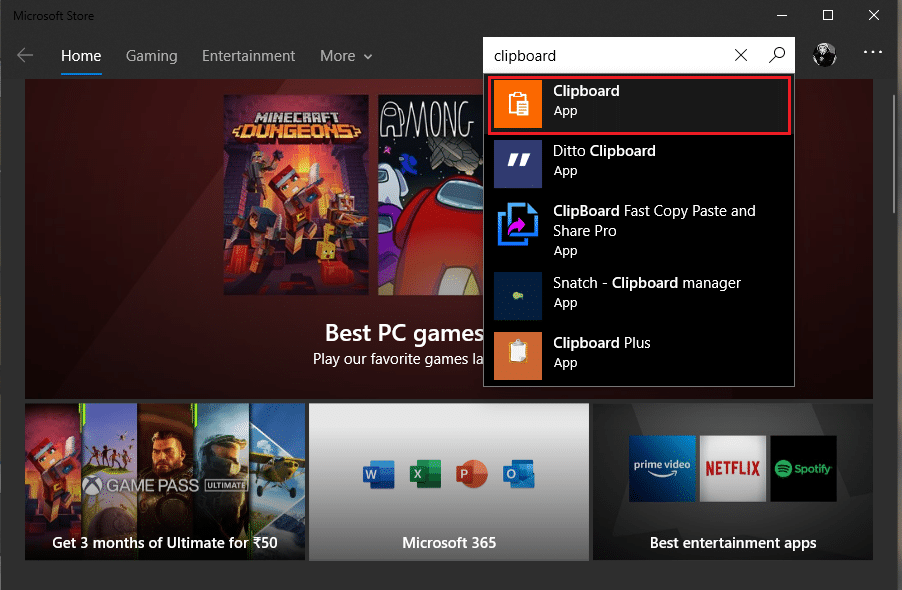Select the Ditto Clipboard app icon
The width and height of the screenshot is (902, 590).
(517, 163)
